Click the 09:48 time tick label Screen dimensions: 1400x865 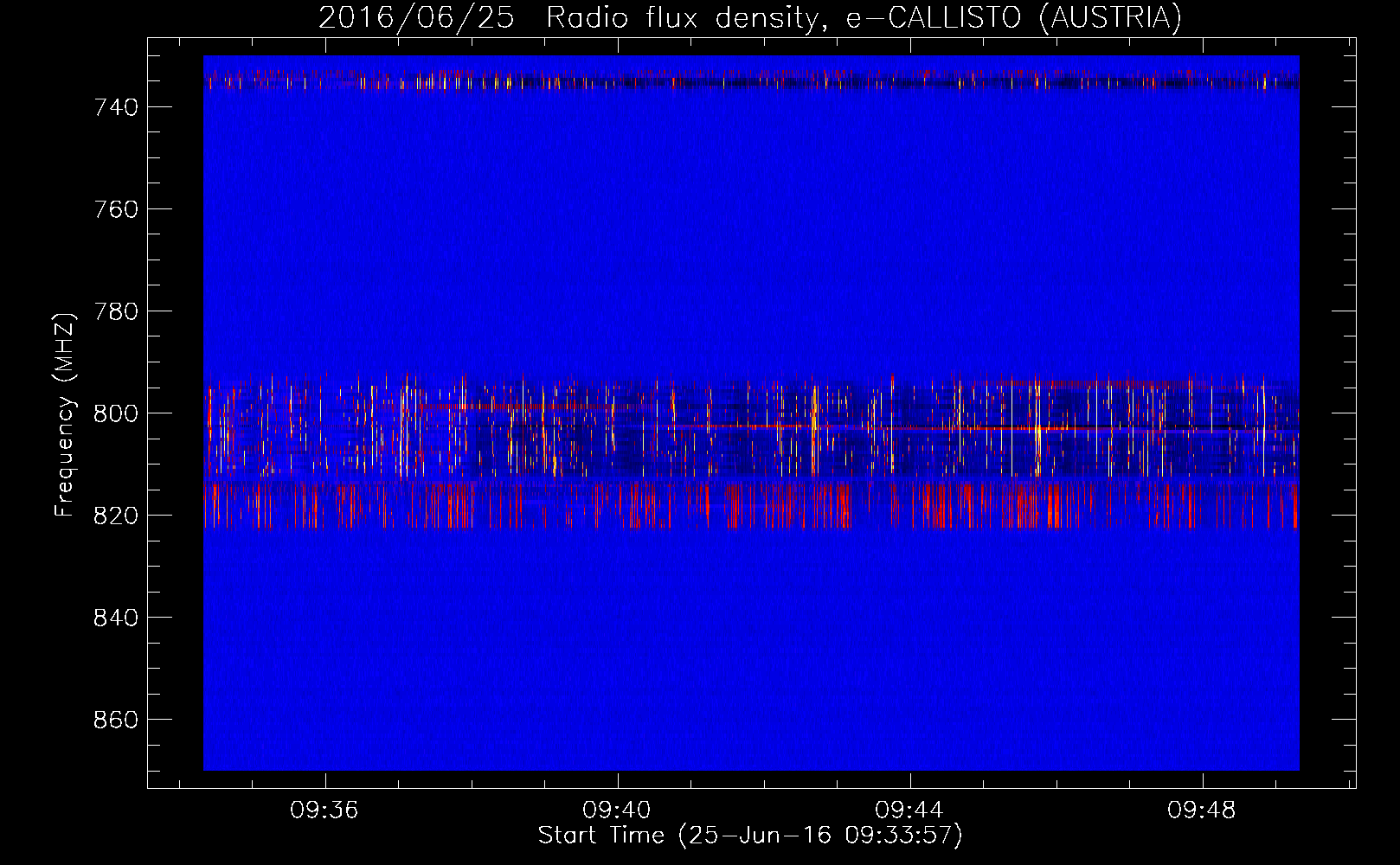[x=1202, y=811]
